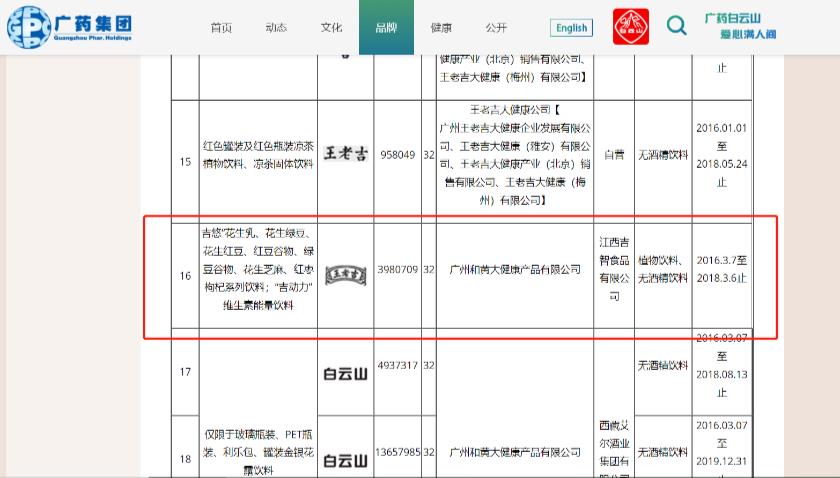Click the 白云山 trademark image in row 17
This screenshot has width=840, height=478.
click(346, 374)
